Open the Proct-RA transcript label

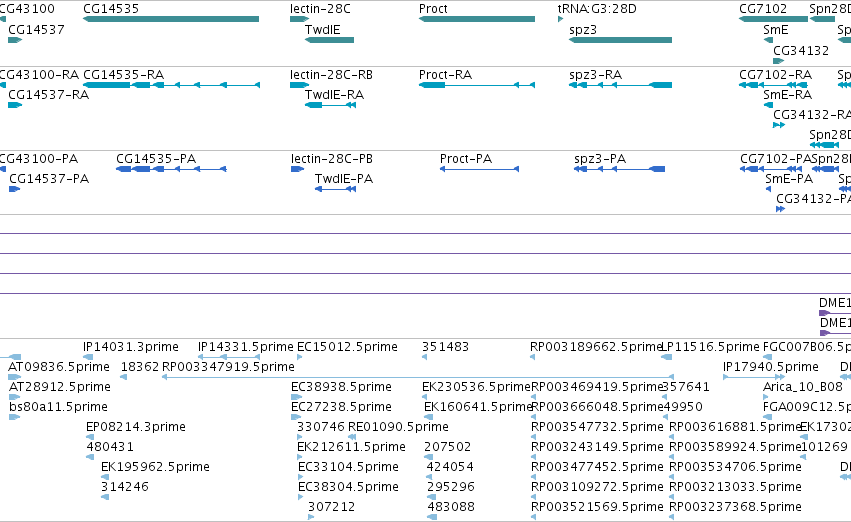[446, 74]
